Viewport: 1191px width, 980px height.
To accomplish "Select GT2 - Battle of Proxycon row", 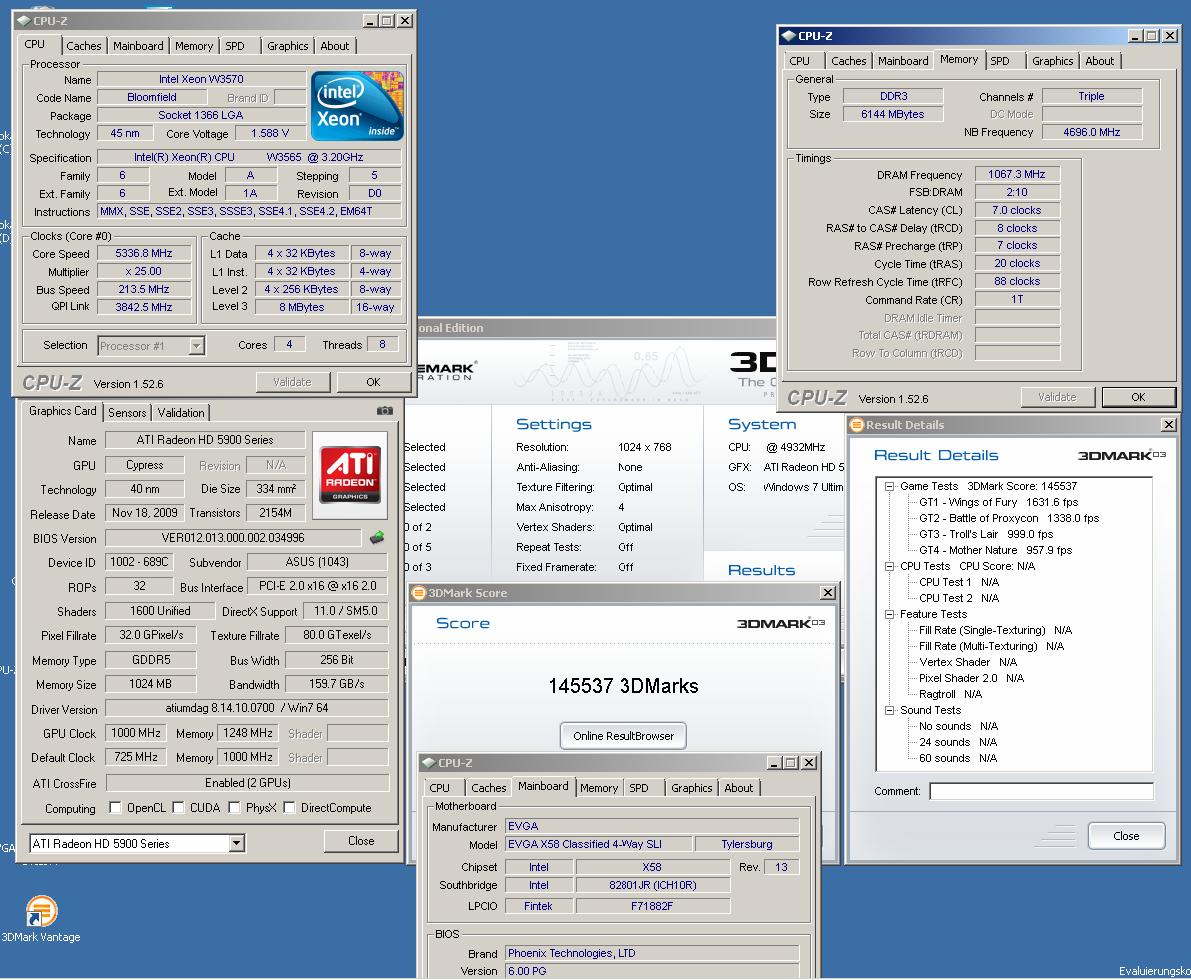I will [x=1009, y=518].
